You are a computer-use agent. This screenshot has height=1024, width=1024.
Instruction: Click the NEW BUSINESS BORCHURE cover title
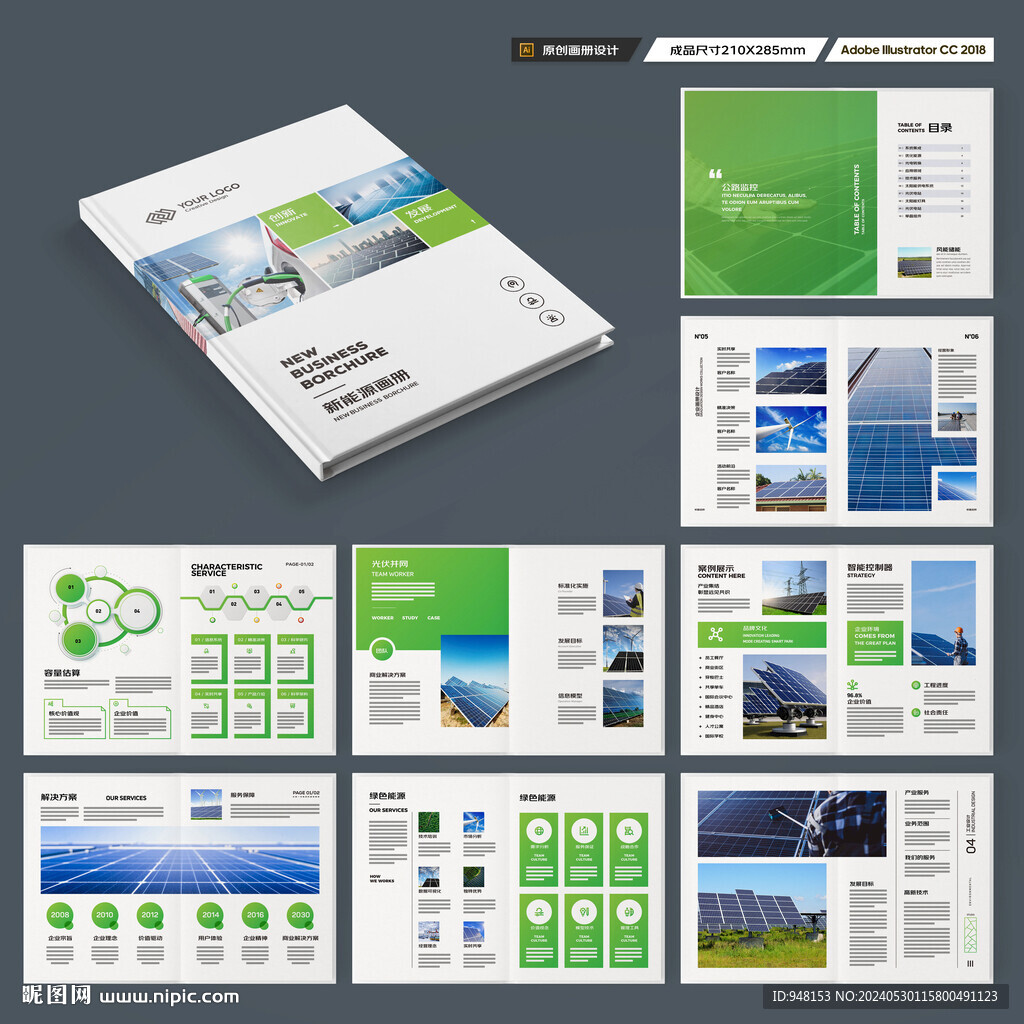point(333,367)
